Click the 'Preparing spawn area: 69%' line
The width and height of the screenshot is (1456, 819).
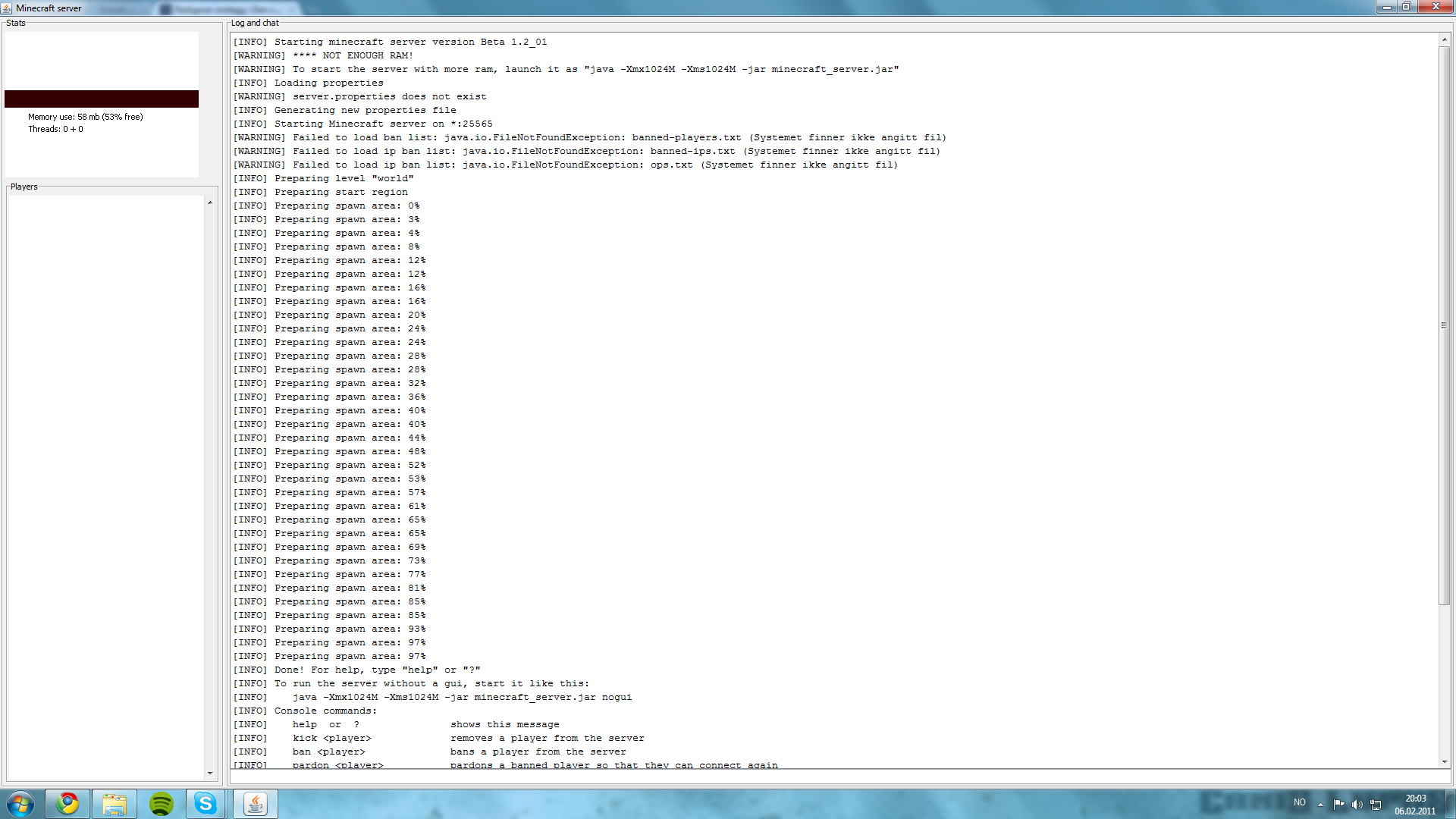pyautogui.click(x=330, y=547)
